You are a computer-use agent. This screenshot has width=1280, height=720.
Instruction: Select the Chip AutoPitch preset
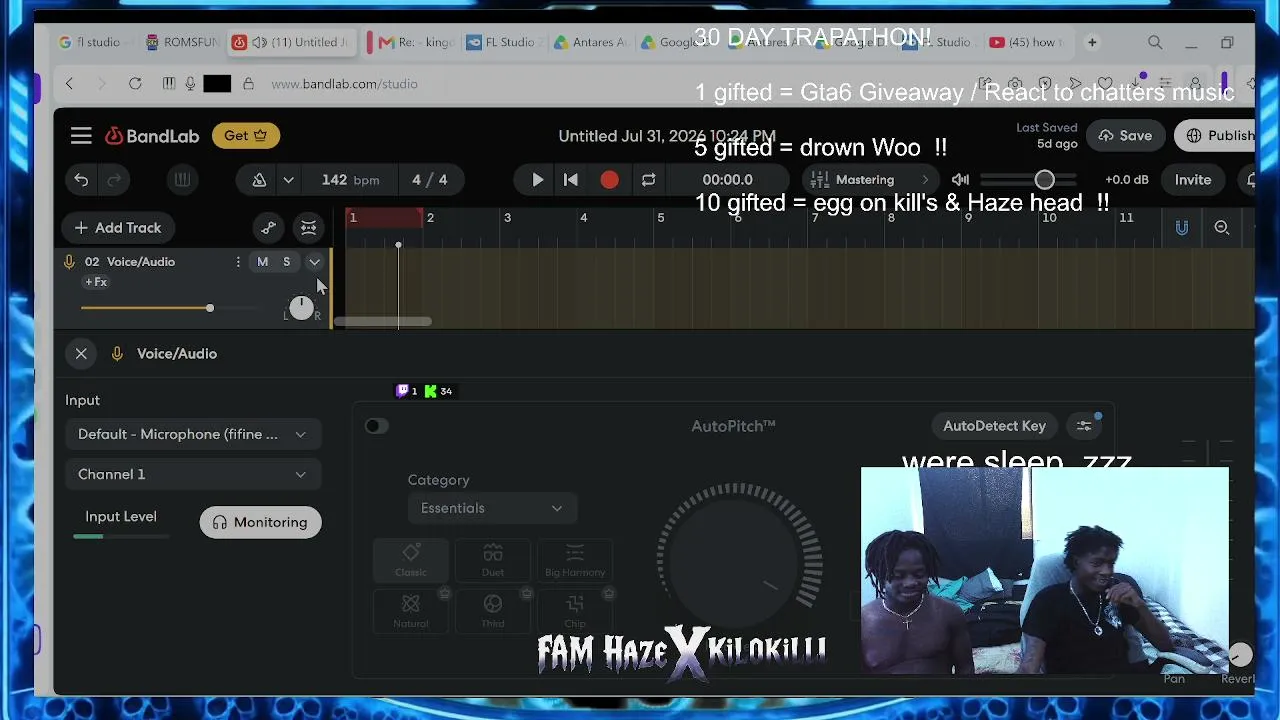pyautogui.click(x=575, y=611)
